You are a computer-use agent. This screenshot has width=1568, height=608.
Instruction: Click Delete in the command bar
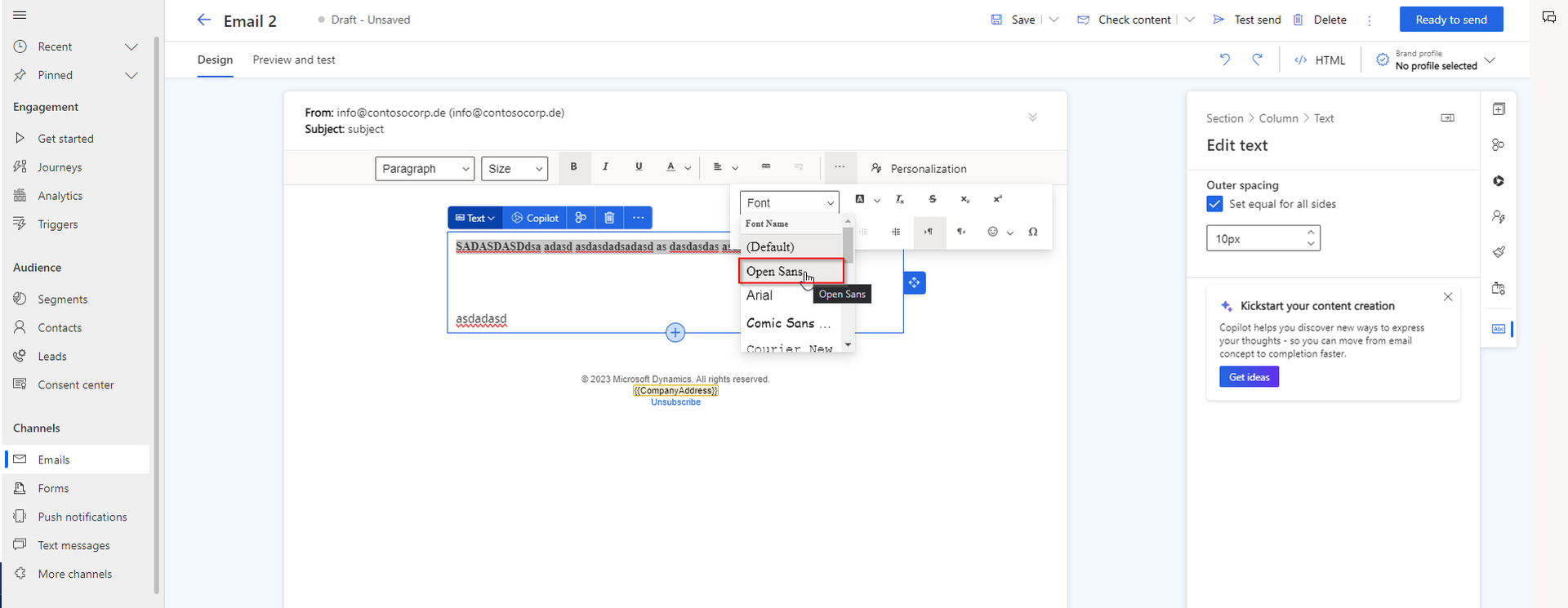tap(1320, 20)
